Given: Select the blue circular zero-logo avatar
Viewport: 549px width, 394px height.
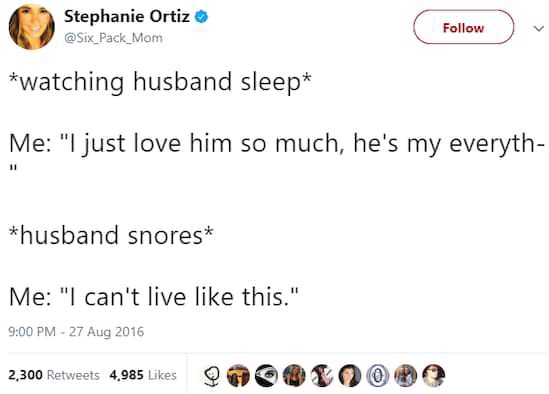Looking at the screenshot, I should click(x=377, y=375).
